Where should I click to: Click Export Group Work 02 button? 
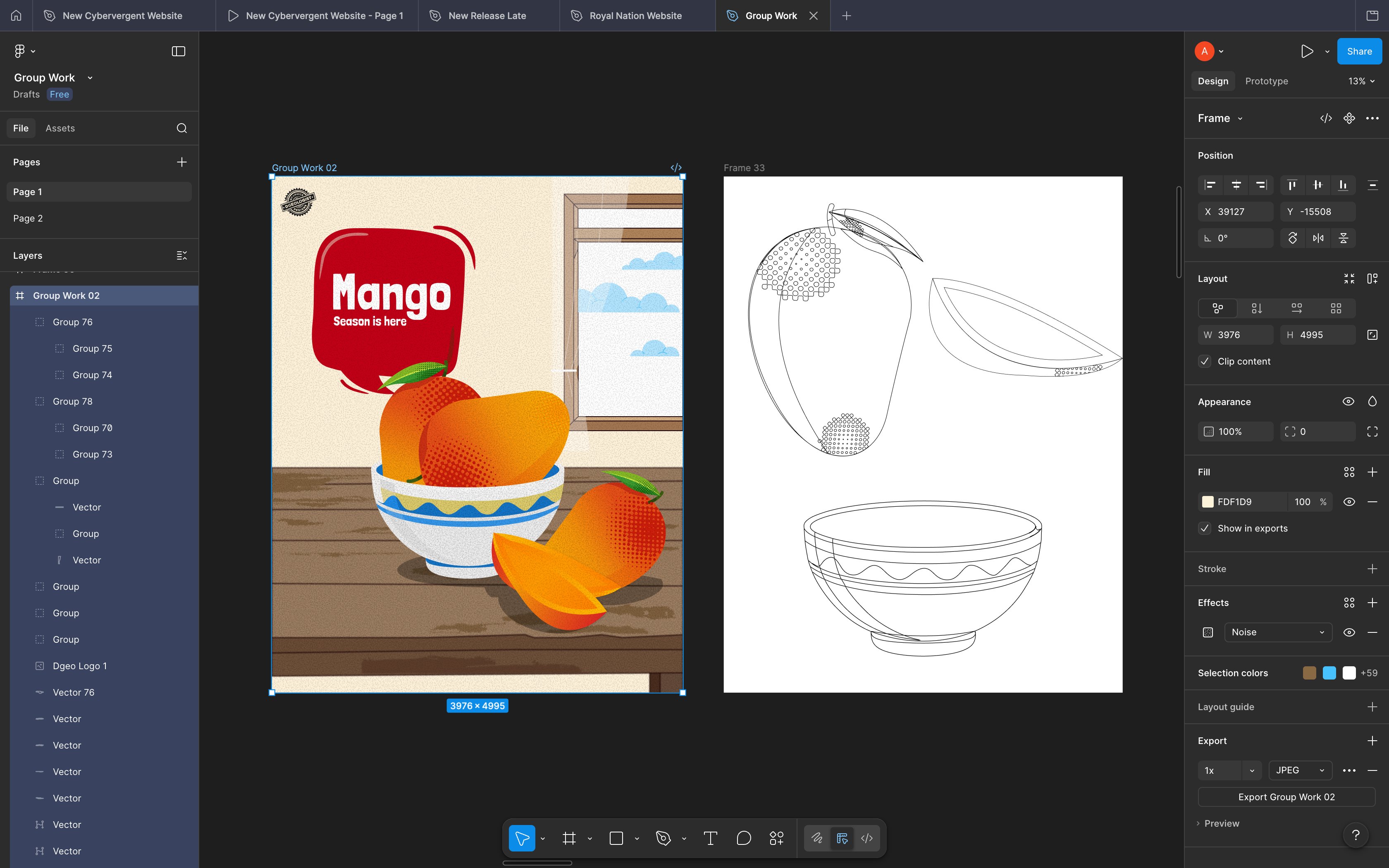click(1286, 797)
